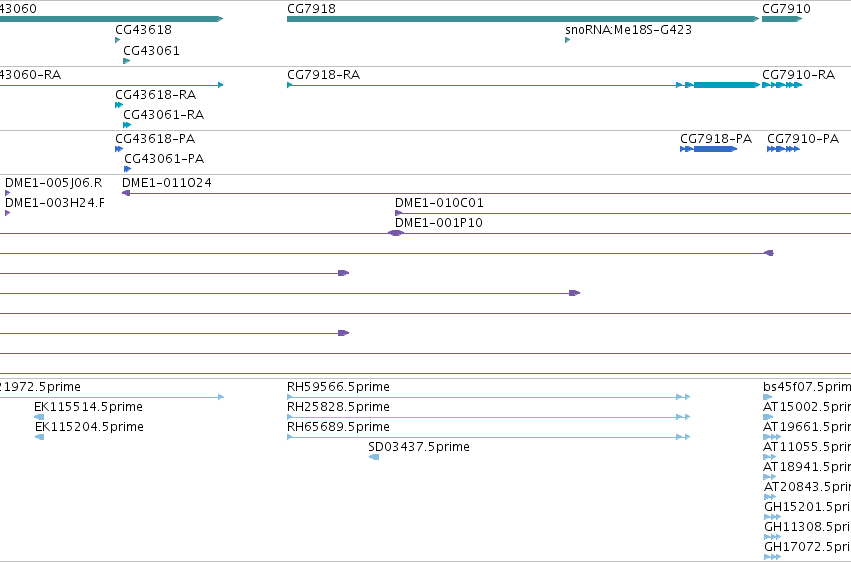Select the CG43061 gene name

coord(151,50)
